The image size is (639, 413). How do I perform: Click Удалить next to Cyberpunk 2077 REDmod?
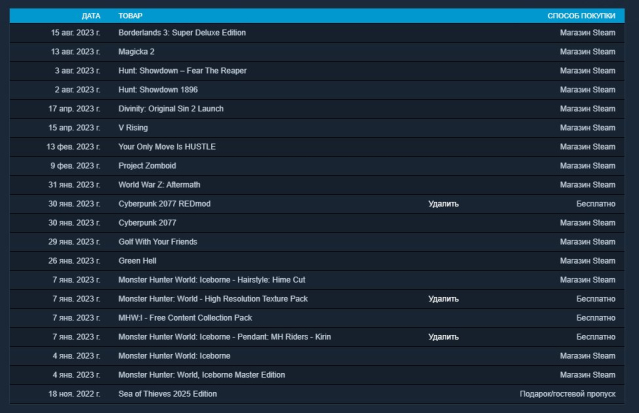[x=443, y=204]
